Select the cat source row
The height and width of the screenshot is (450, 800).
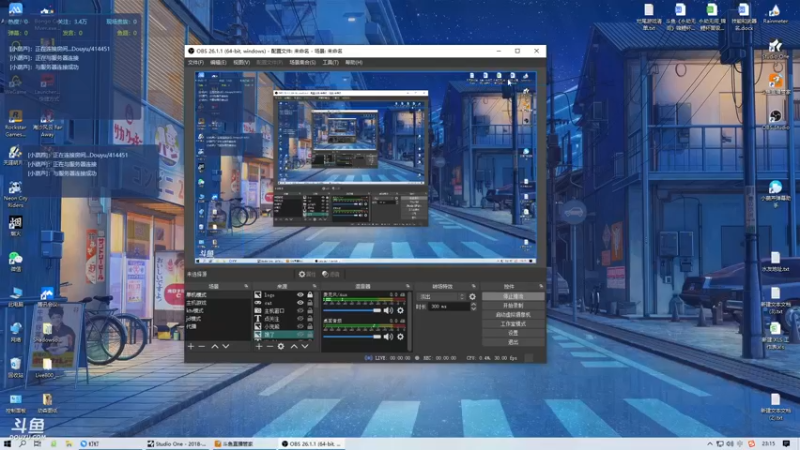(x=284, y=303)
